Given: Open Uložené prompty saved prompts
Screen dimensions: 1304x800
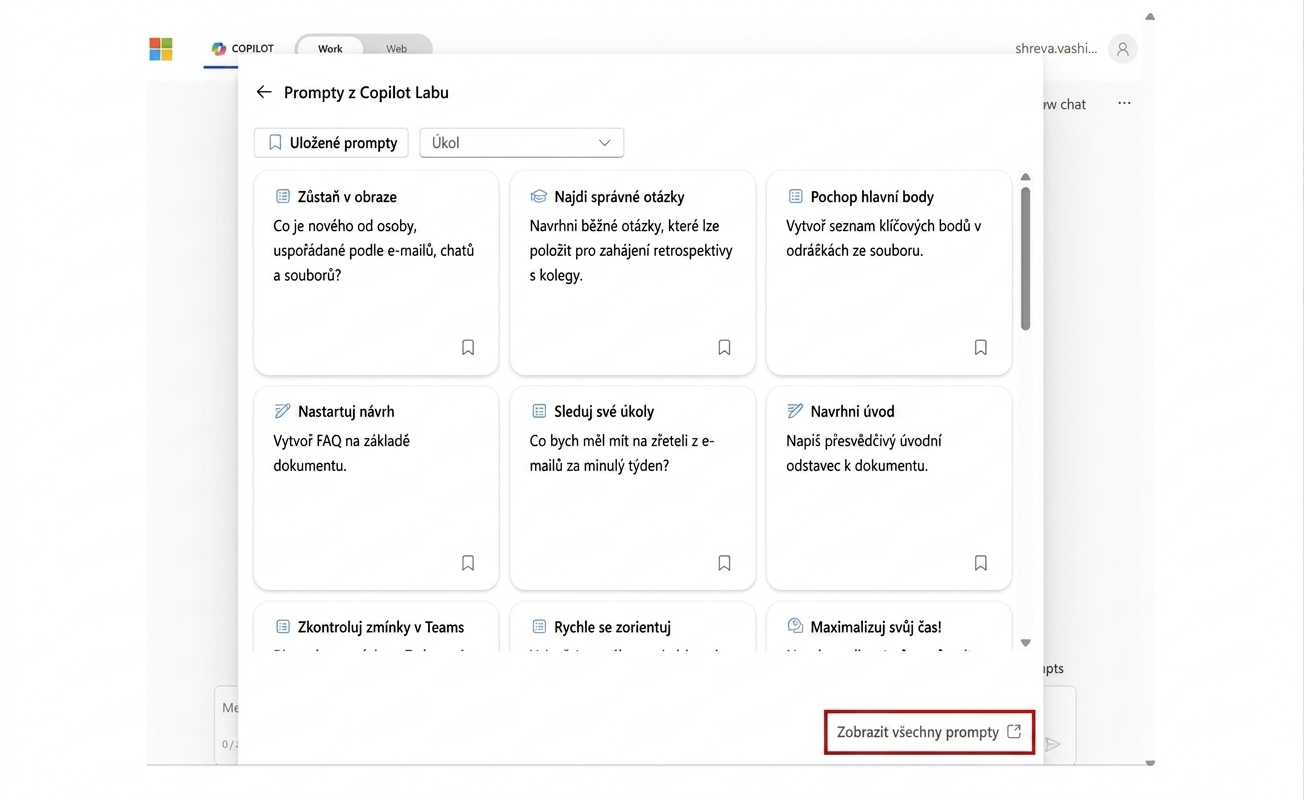Looking at the screenshot, I should 332,143.
